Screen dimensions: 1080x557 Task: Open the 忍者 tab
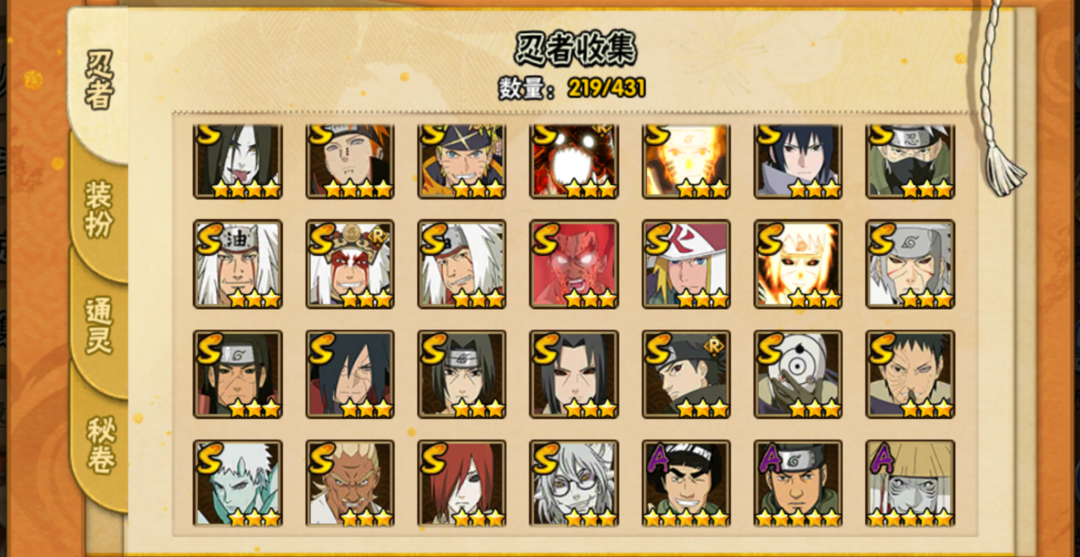coord(98,81)
